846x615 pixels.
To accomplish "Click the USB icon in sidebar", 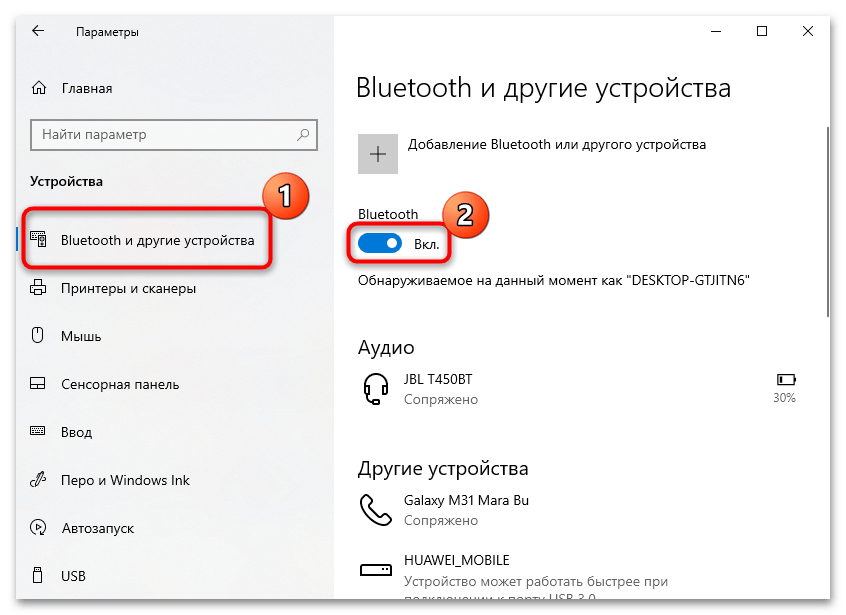I will [37, 575].
